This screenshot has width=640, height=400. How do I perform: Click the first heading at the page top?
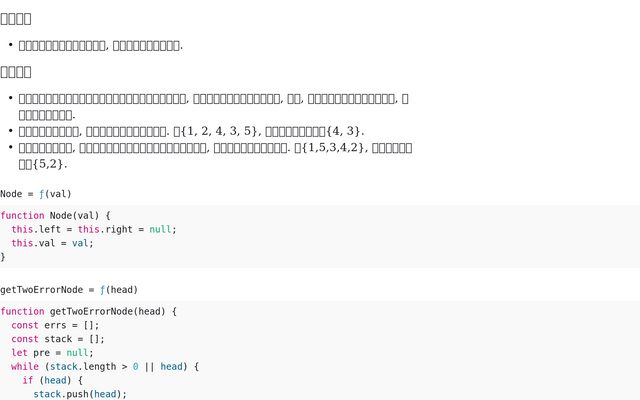tap(16, 19)
